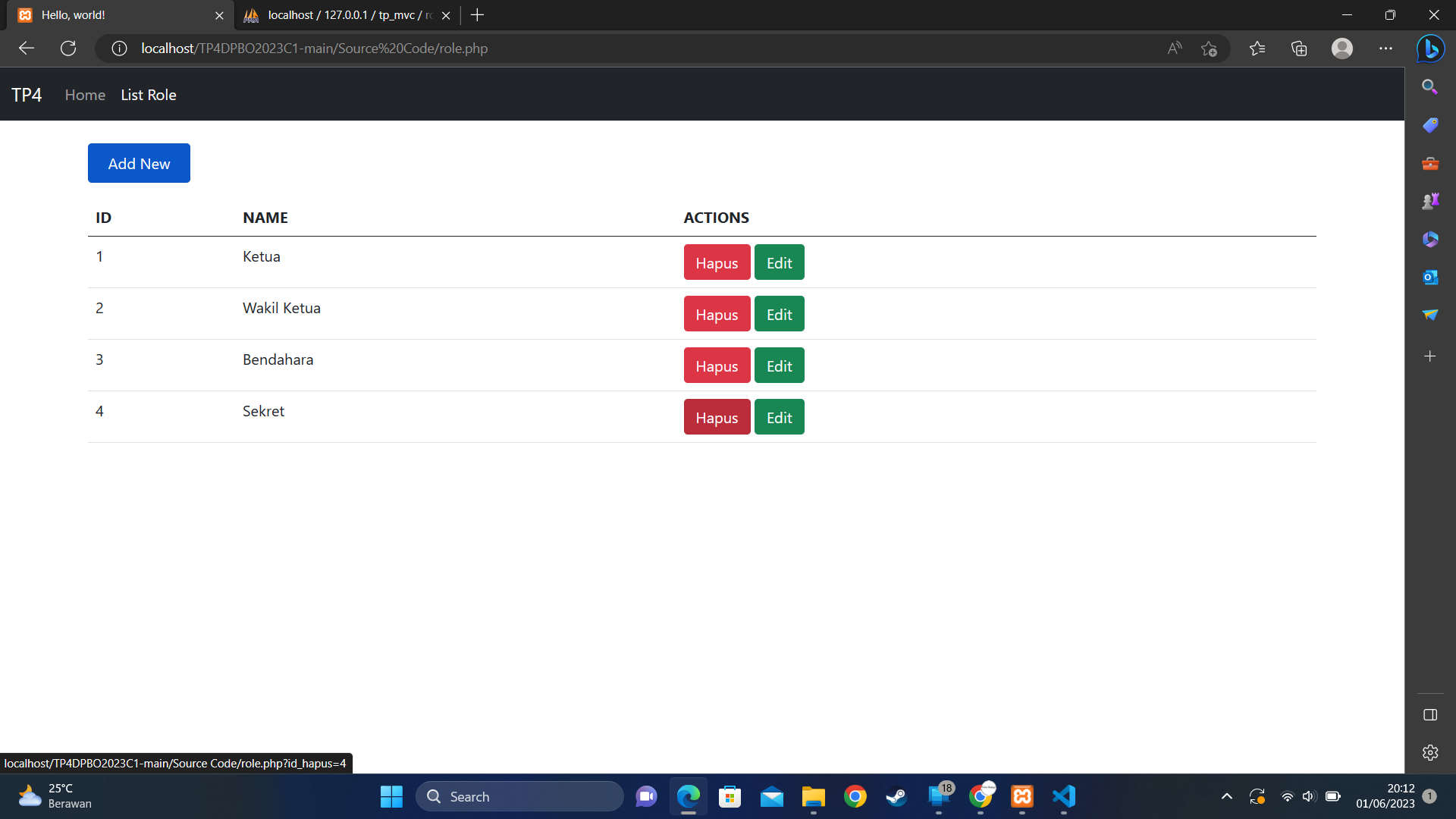This screenshot has height=819, width=1456.
Task: Add this page to favorites
Action: [1210, 49]
